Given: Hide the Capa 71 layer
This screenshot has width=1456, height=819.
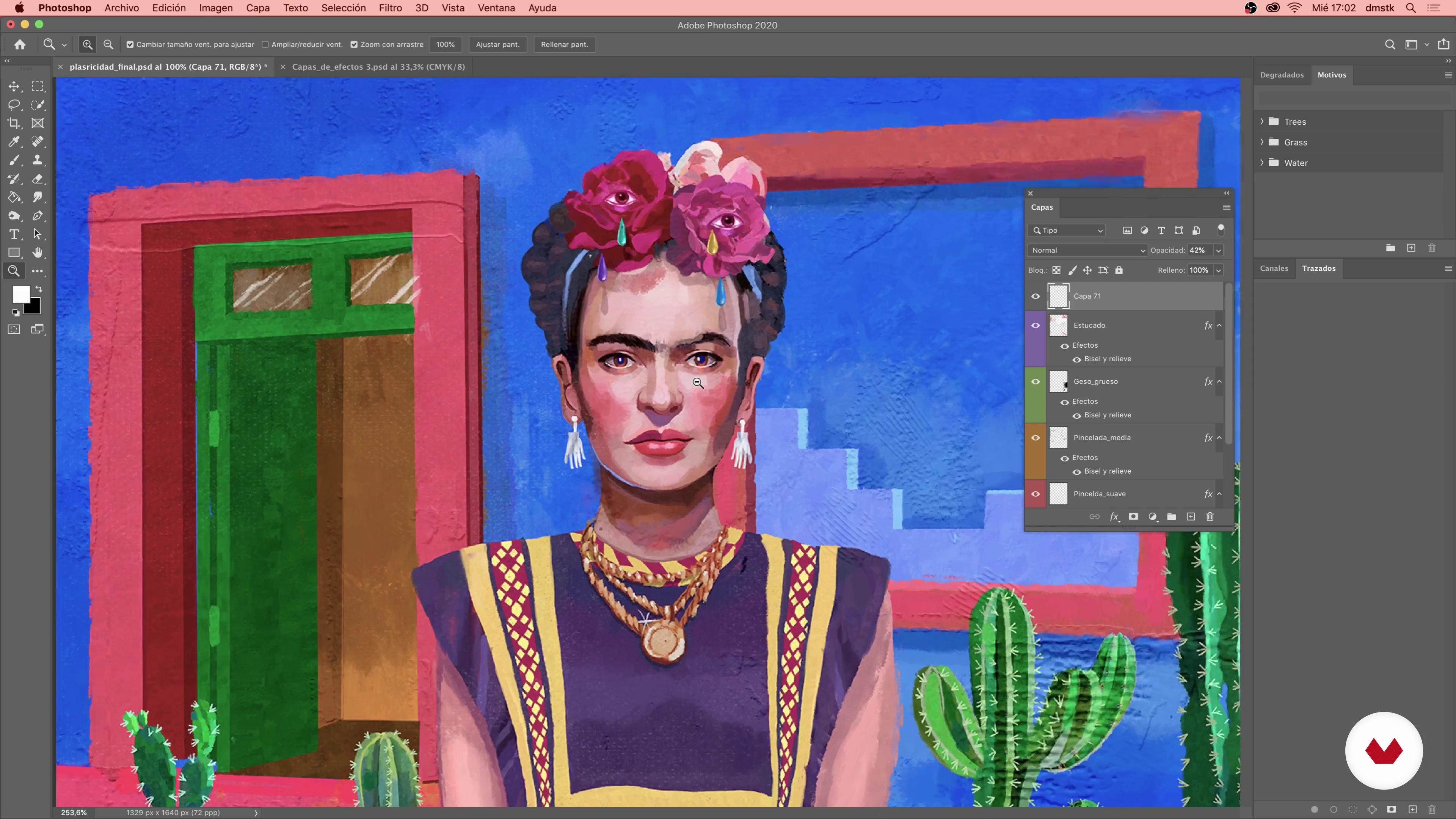Looking at the screenshot, I should pyautogui.click(x=1036, y=296).
